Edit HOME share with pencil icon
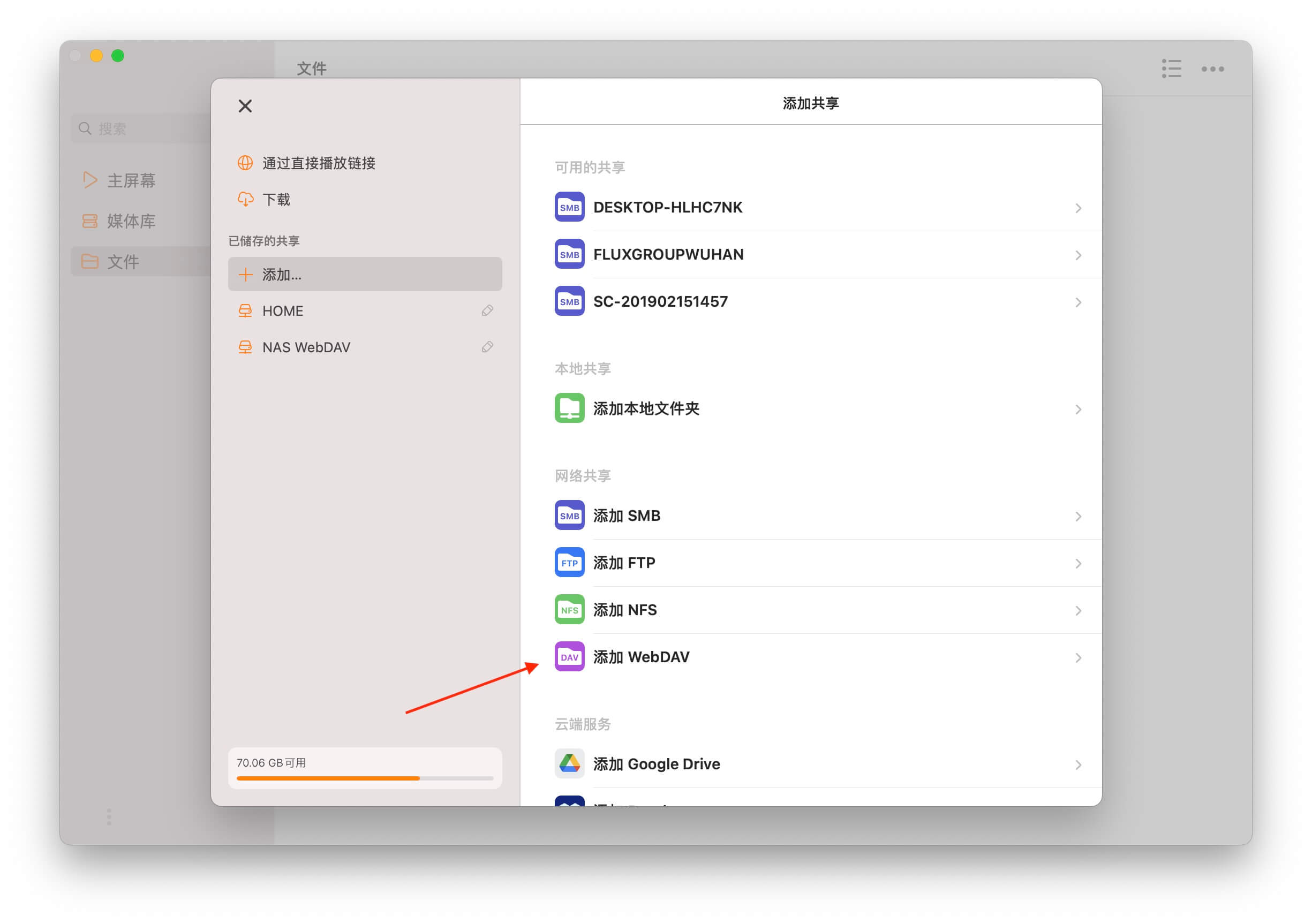 pyautogui.click(x=487, y=310)
